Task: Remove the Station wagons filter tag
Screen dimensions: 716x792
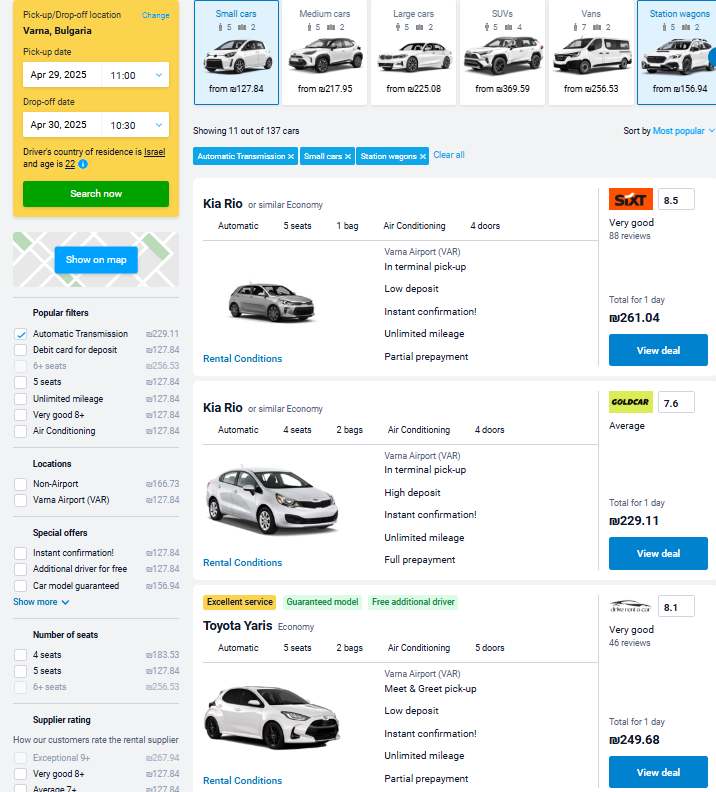Action: pyautogui.click(x=423, y=157)
